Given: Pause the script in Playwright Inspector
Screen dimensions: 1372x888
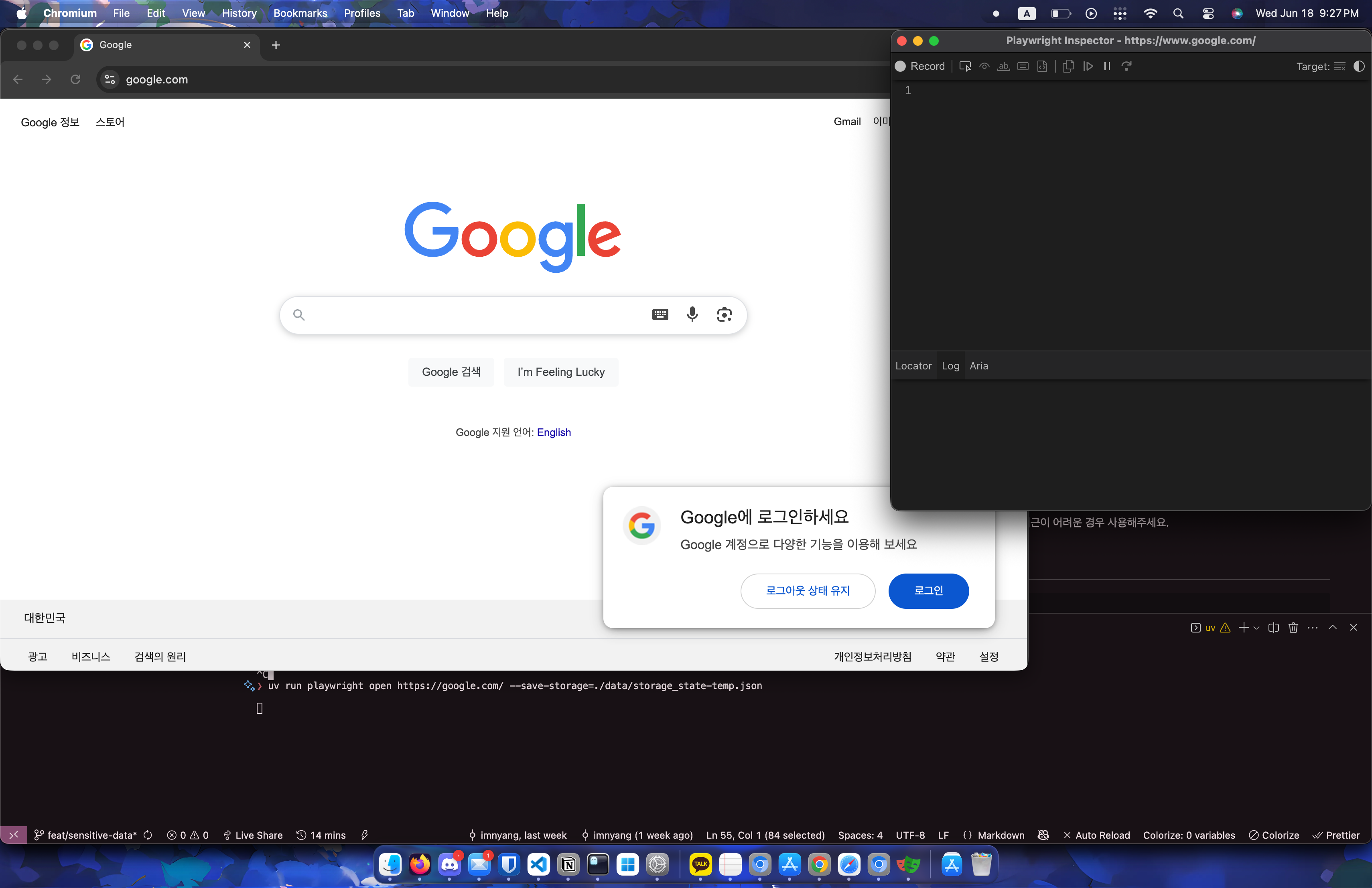Looking at the screenshot, I should [1107, 66].
